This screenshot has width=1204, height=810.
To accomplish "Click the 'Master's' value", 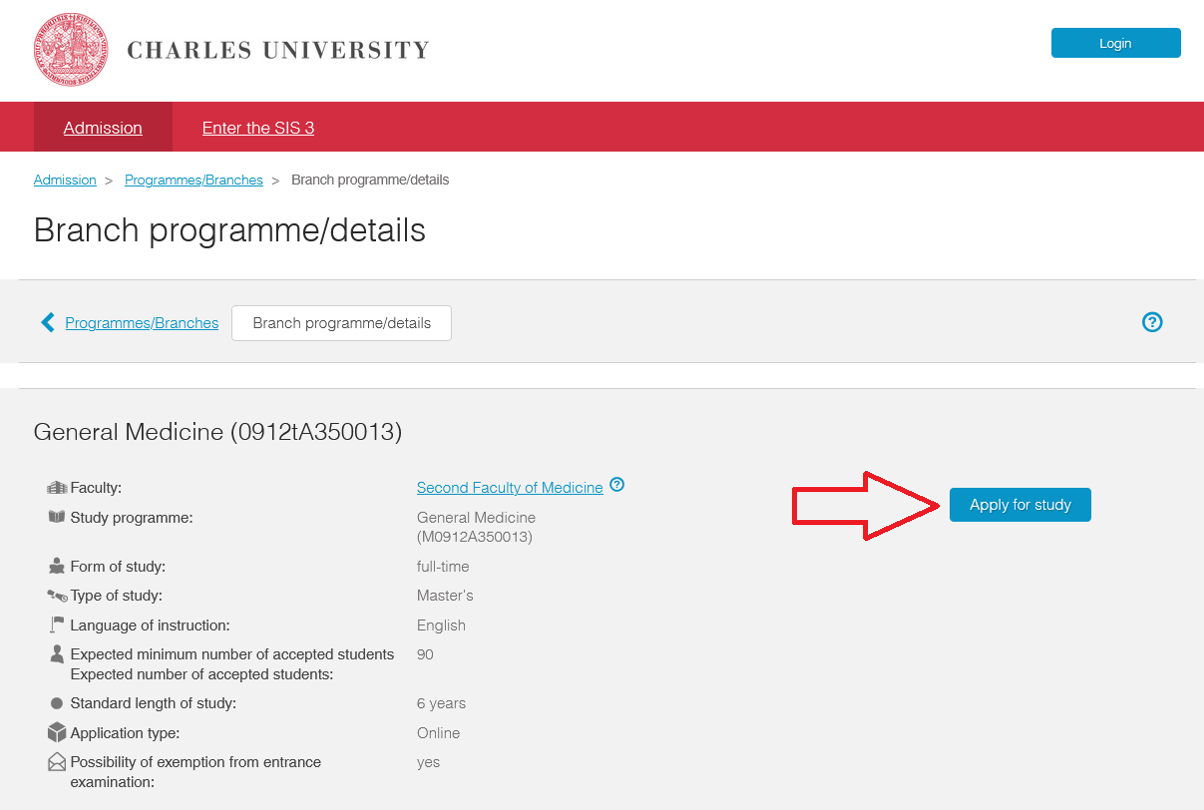I will click(x=445, y=596).
